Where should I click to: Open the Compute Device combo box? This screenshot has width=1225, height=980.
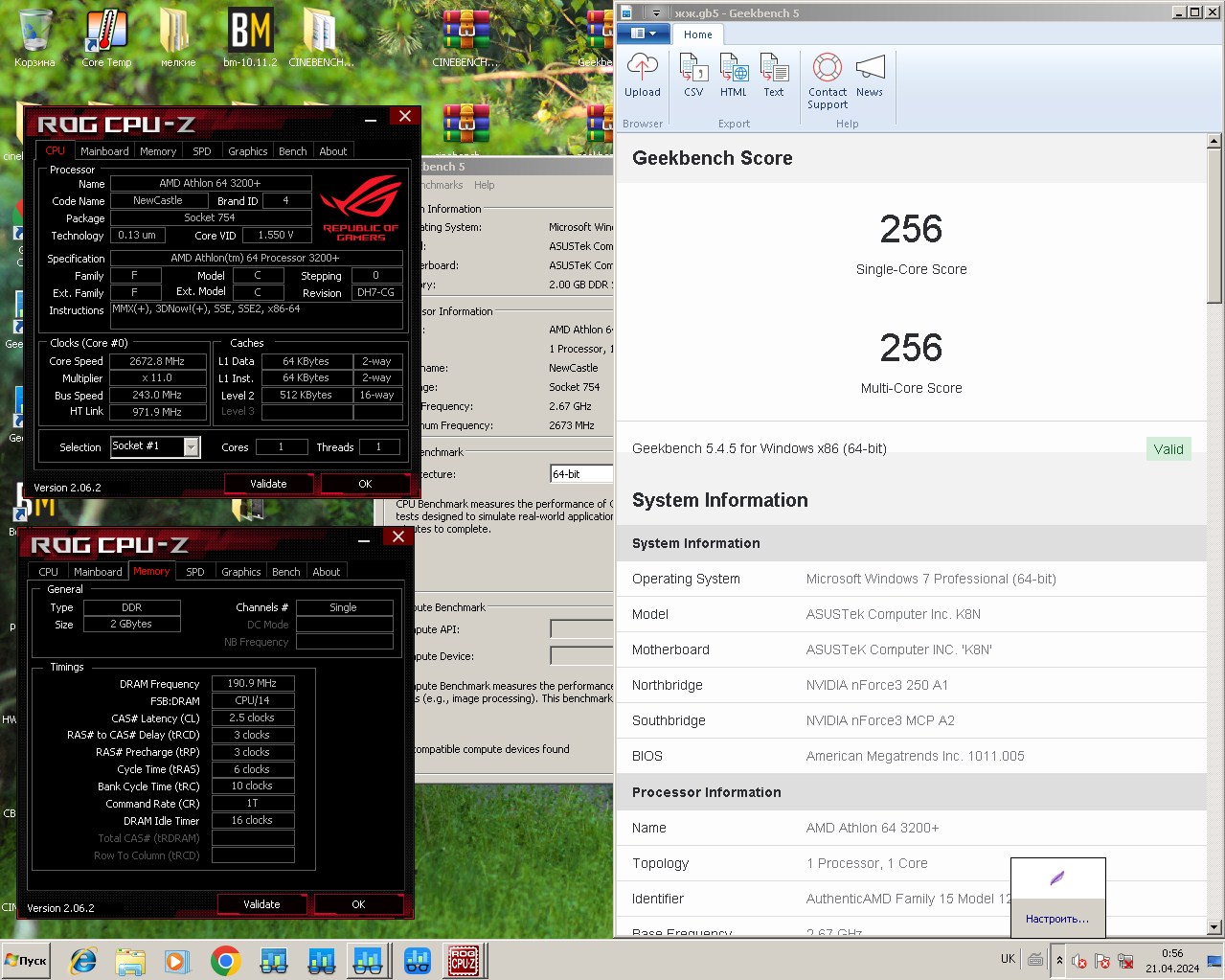coord(581,655)
